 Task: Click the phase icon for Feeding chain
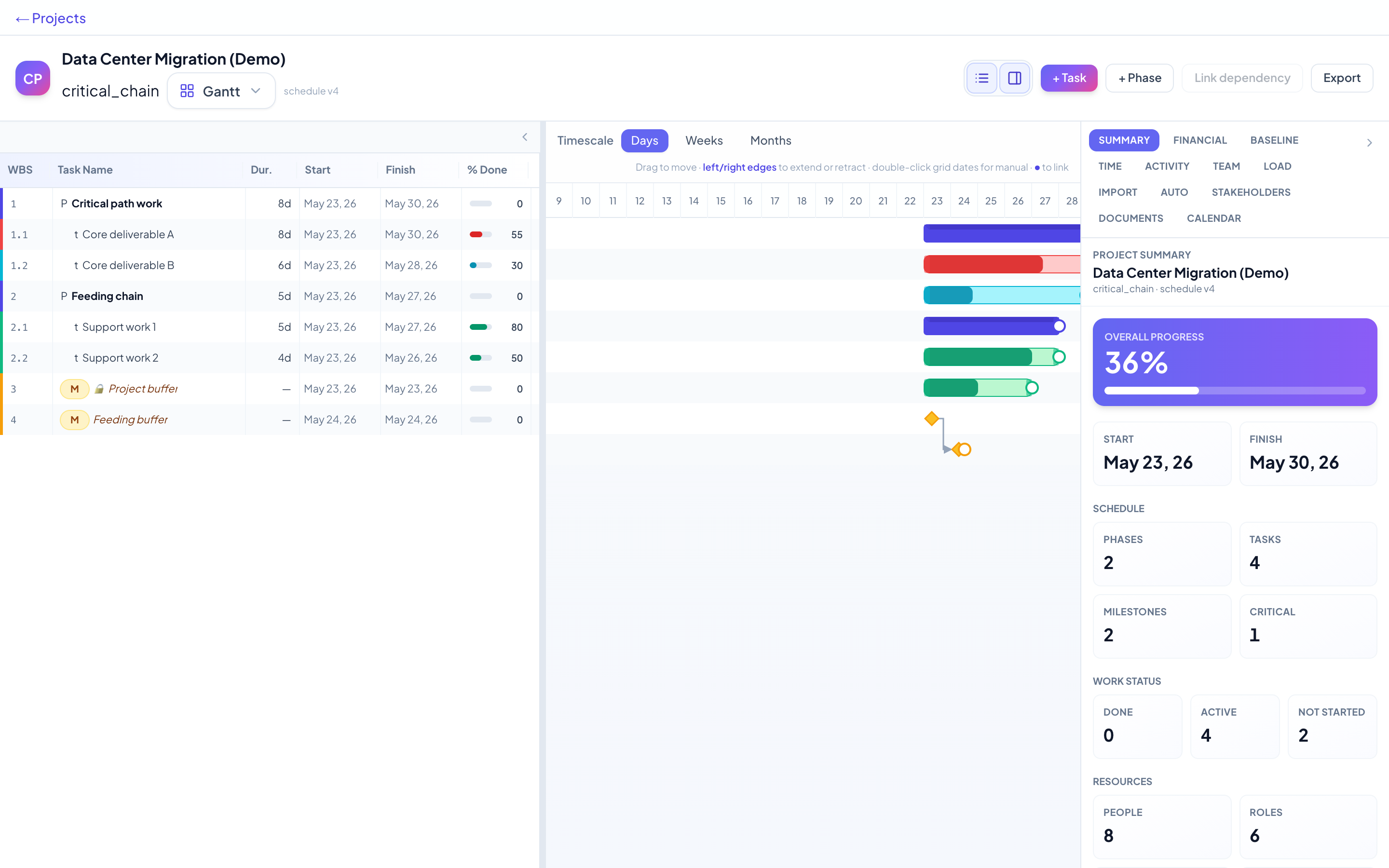point(64,297)
